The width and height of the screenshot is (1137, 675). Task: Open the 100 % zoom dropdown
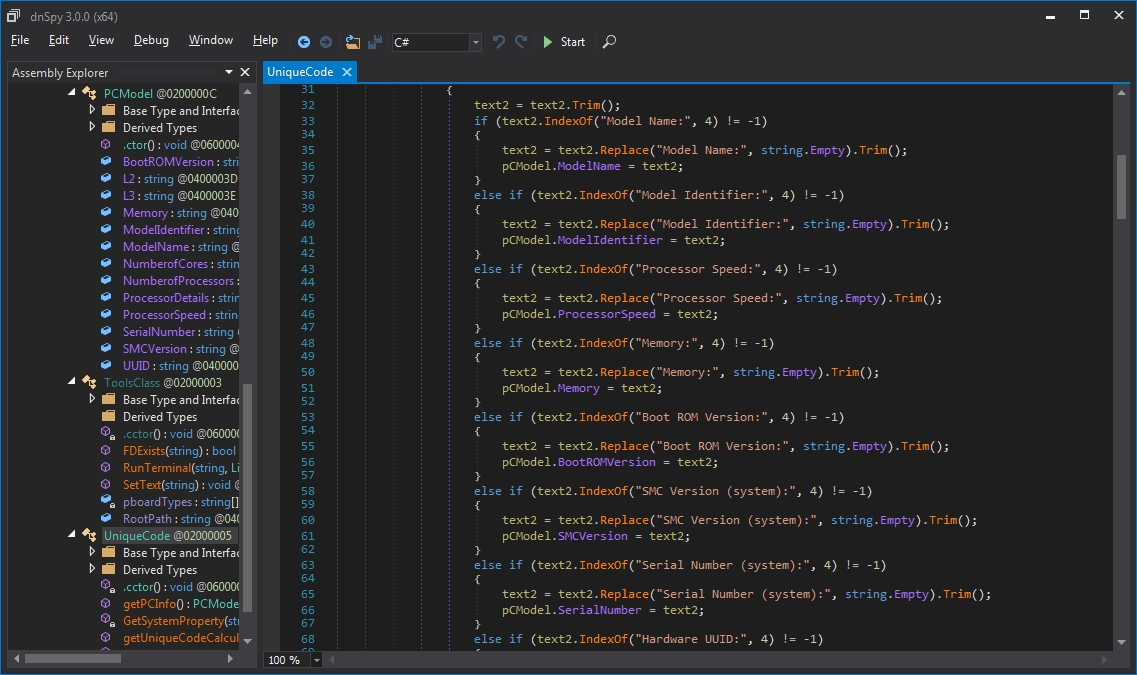pos(317,660)
